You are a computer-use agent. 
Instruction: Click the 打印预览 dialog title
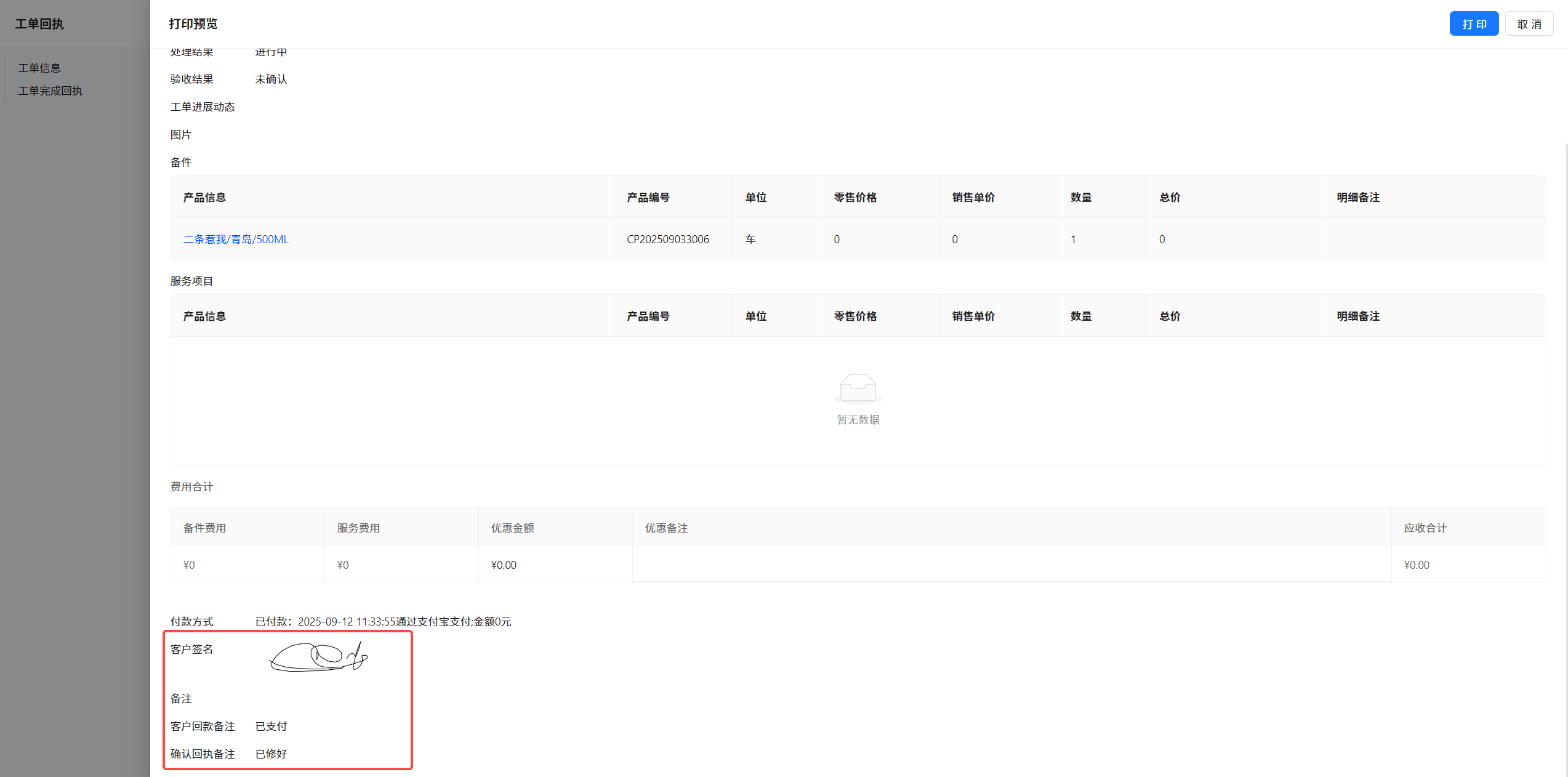click(193, 24)
